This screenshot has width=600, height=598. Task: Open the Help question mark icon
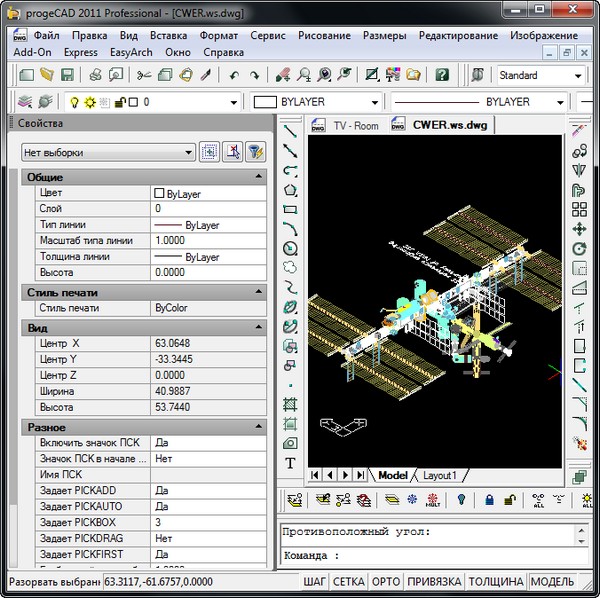(x=442, y=75)
